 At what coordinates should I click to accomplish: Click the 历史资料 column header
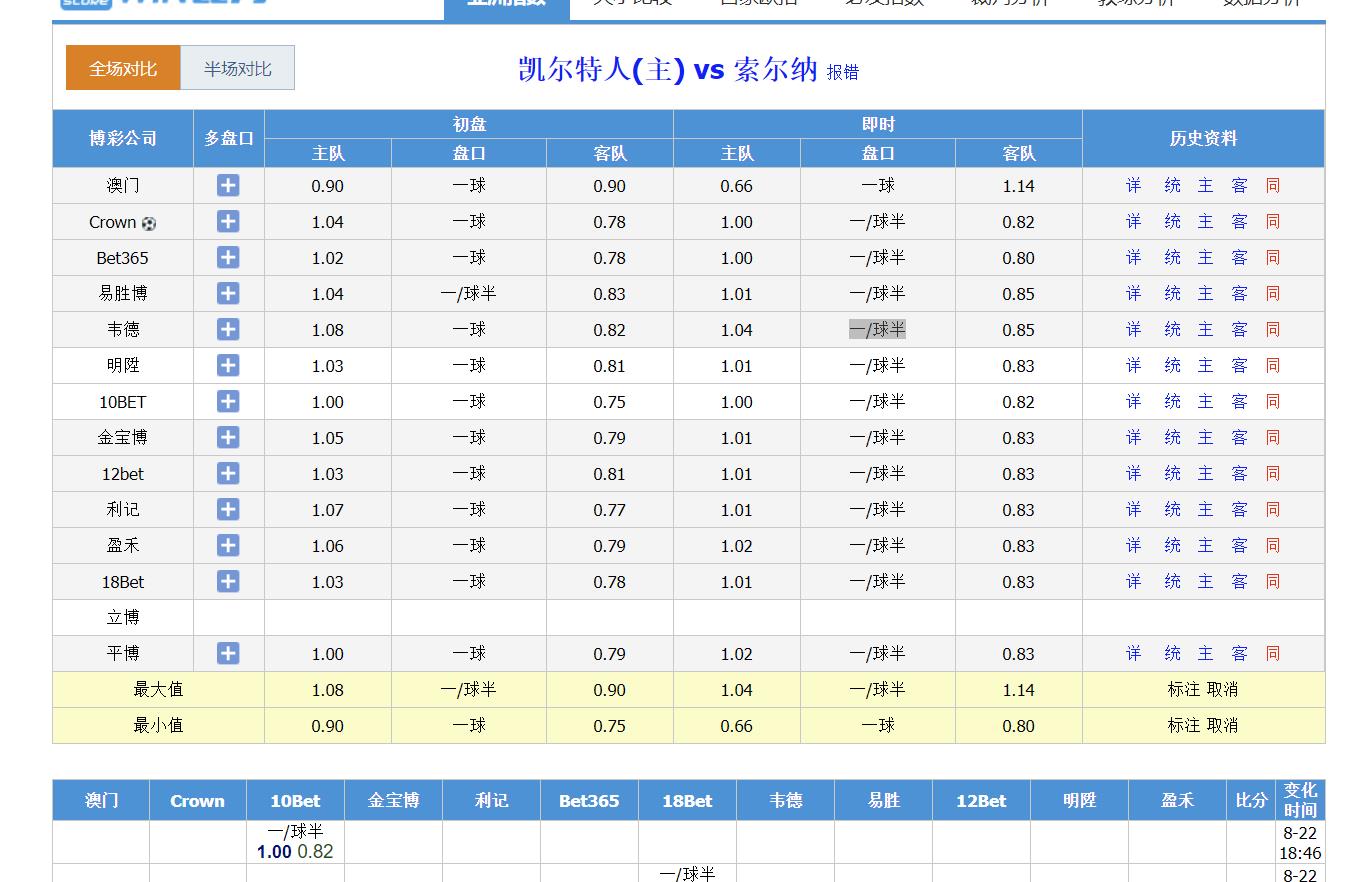[x=1203, y=138]
